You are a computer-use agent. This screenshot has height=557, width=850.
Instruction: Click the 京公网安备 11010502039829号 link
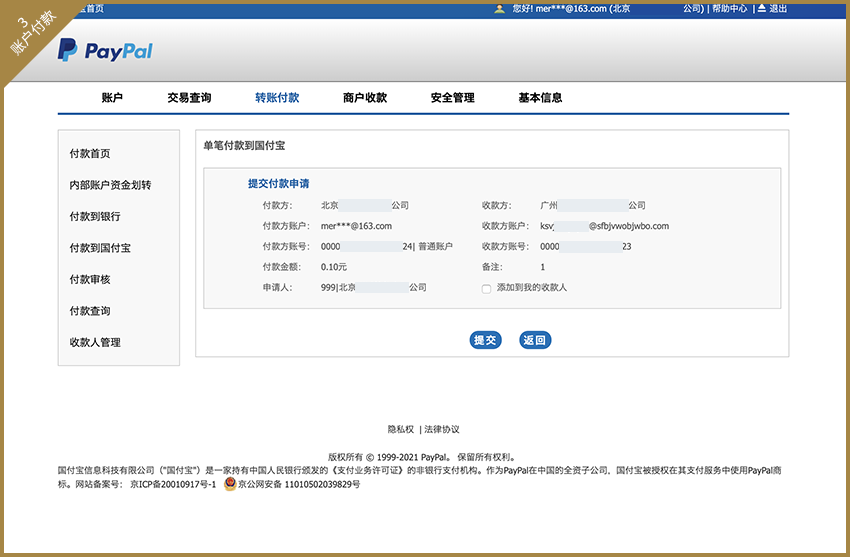299,484
